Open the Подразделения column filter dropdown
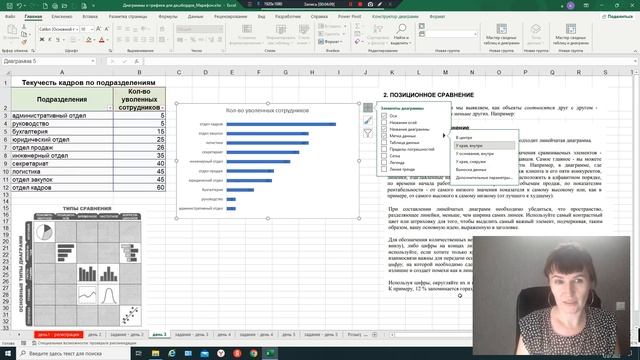This screenshot has width=640, height=360. coord(110,108)
